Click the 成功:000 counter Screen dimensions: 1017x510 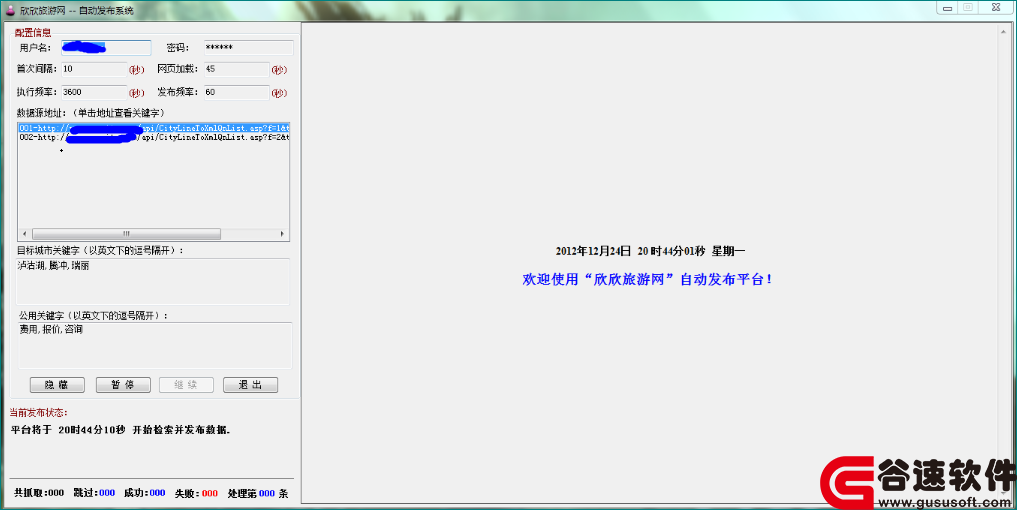[x=145, y=493]
